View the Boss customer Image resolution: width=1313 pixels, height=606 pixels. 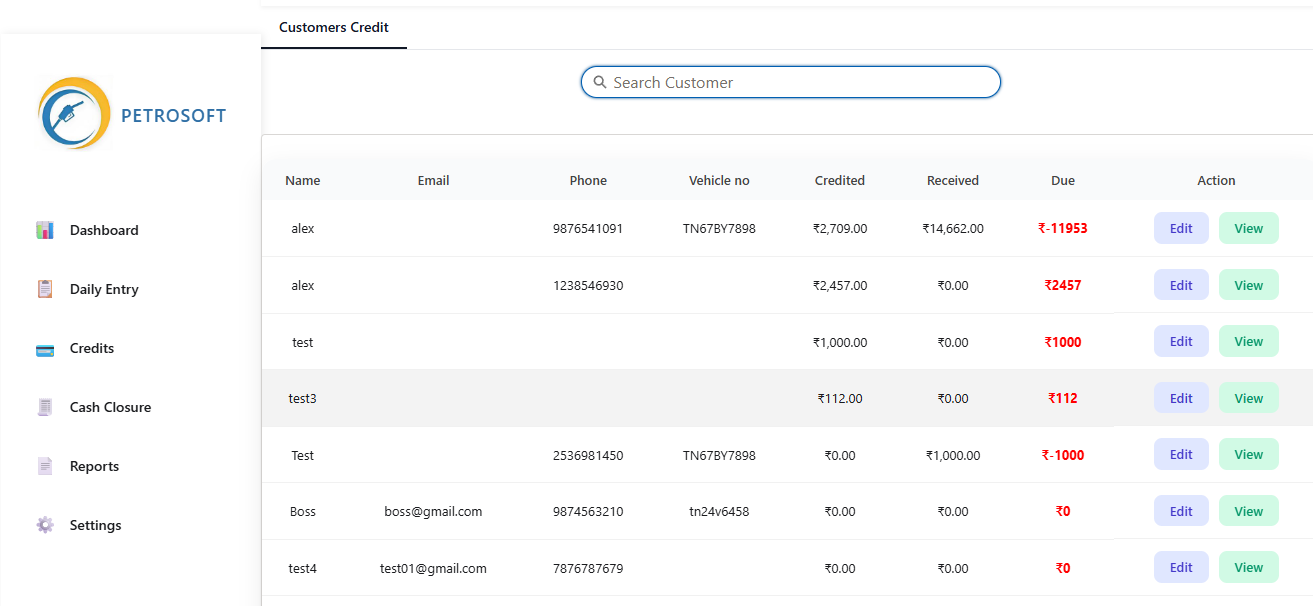pos(1249,511)
